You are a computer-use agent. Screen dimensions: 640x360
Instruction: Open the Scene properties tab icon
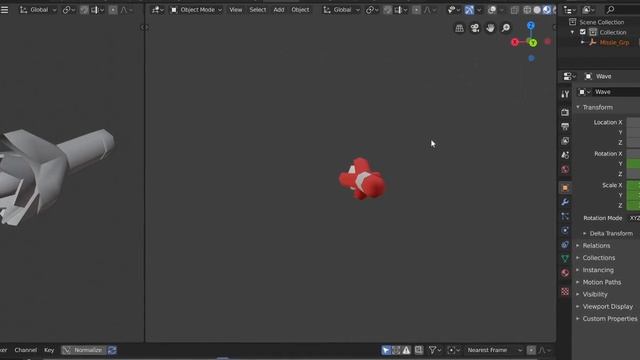click(x=565, y=155)
